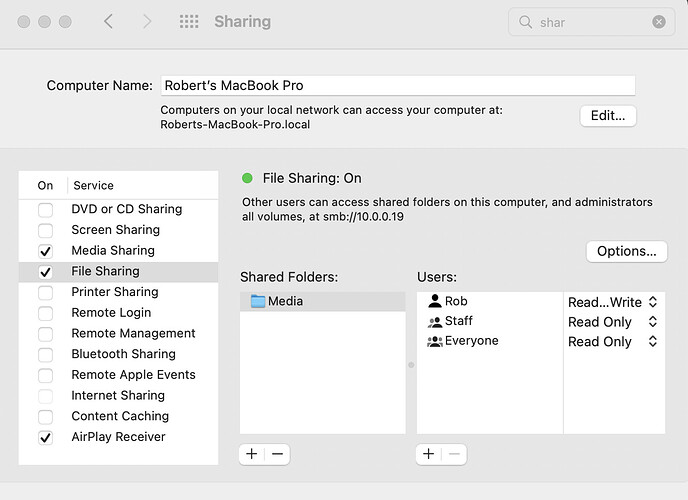Uncheck AirPlay Receiver checkbox
688x500 pixels.
45,437
